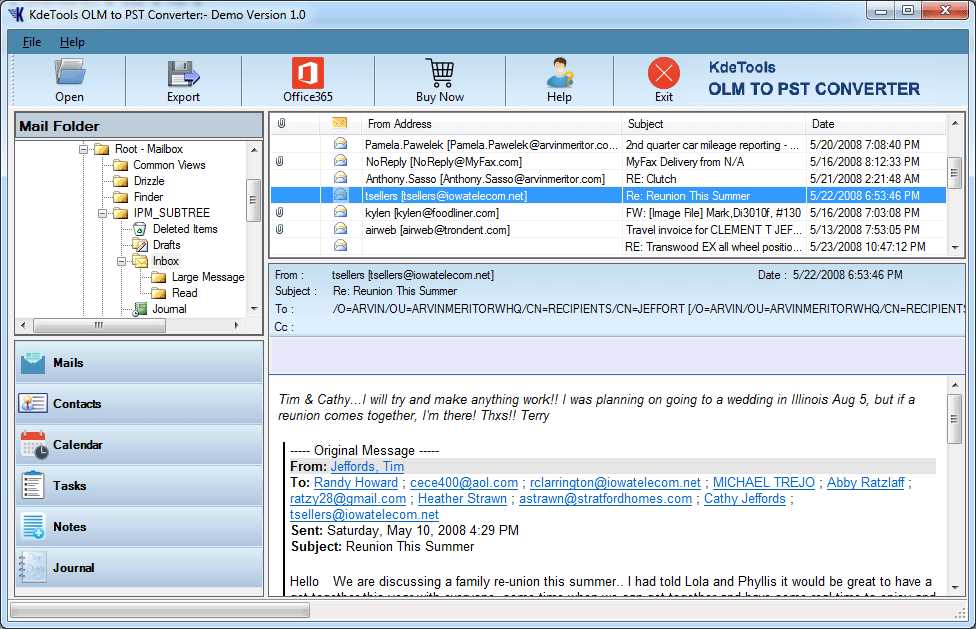Select the Finder folder

(x=148, y=197)
